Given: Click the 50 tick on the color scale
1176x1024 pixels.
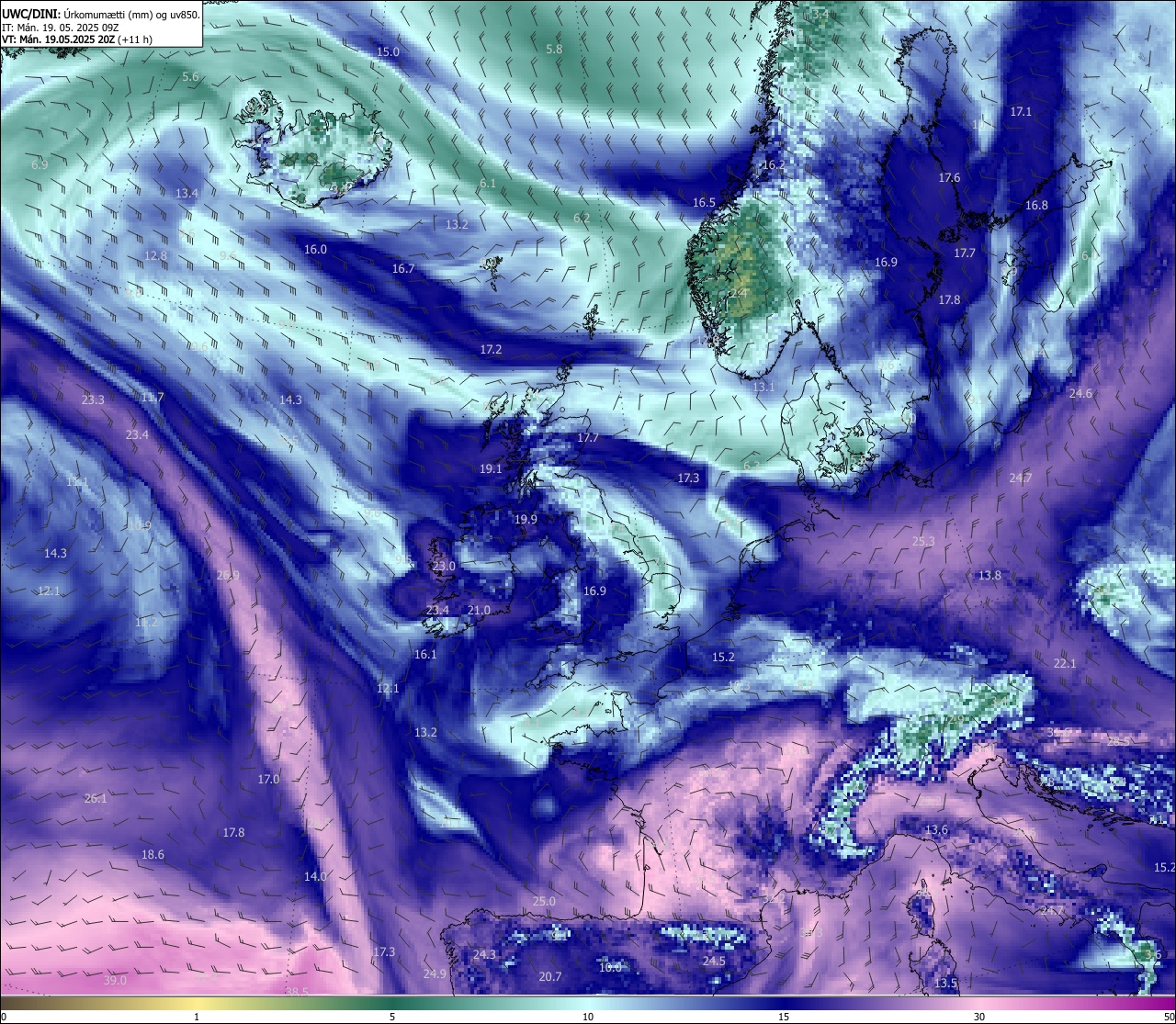Looking at the screenshot, I should 1169,1017.
